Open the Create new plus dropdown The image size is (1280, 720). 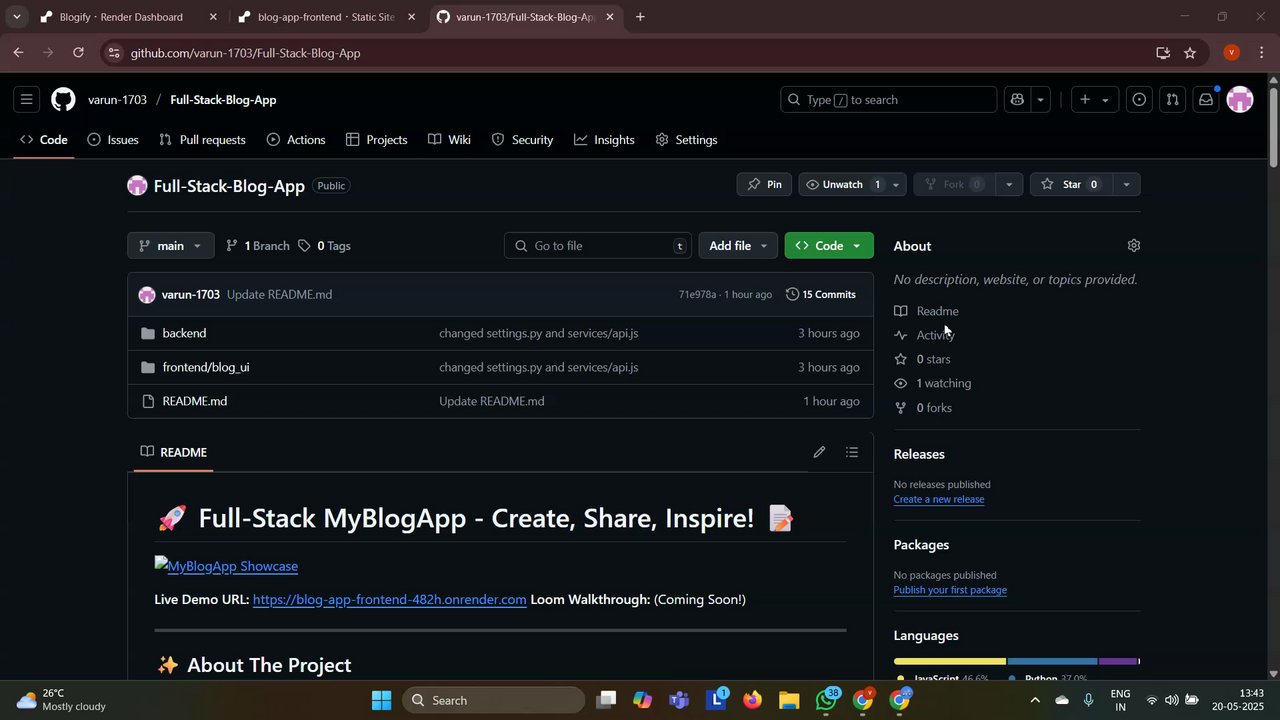(1095, 100)
